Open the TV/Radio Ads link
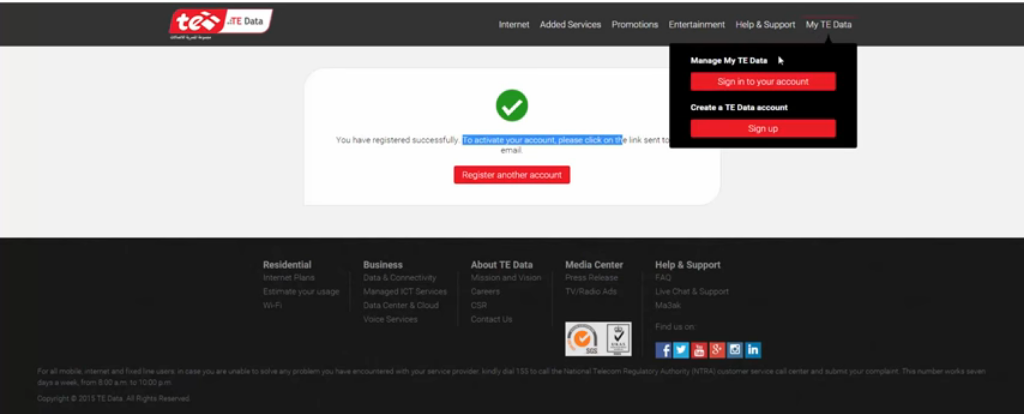 pos(591,292)
